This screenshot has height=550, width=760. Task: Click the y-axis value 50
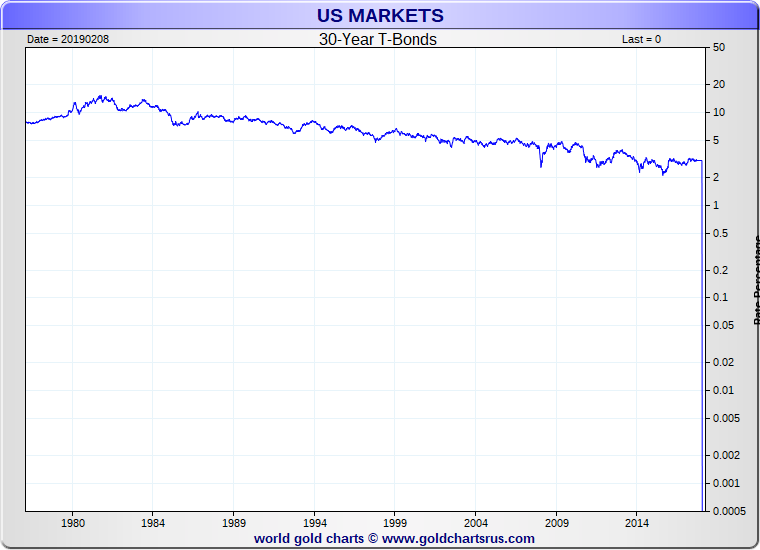[719, 47]
